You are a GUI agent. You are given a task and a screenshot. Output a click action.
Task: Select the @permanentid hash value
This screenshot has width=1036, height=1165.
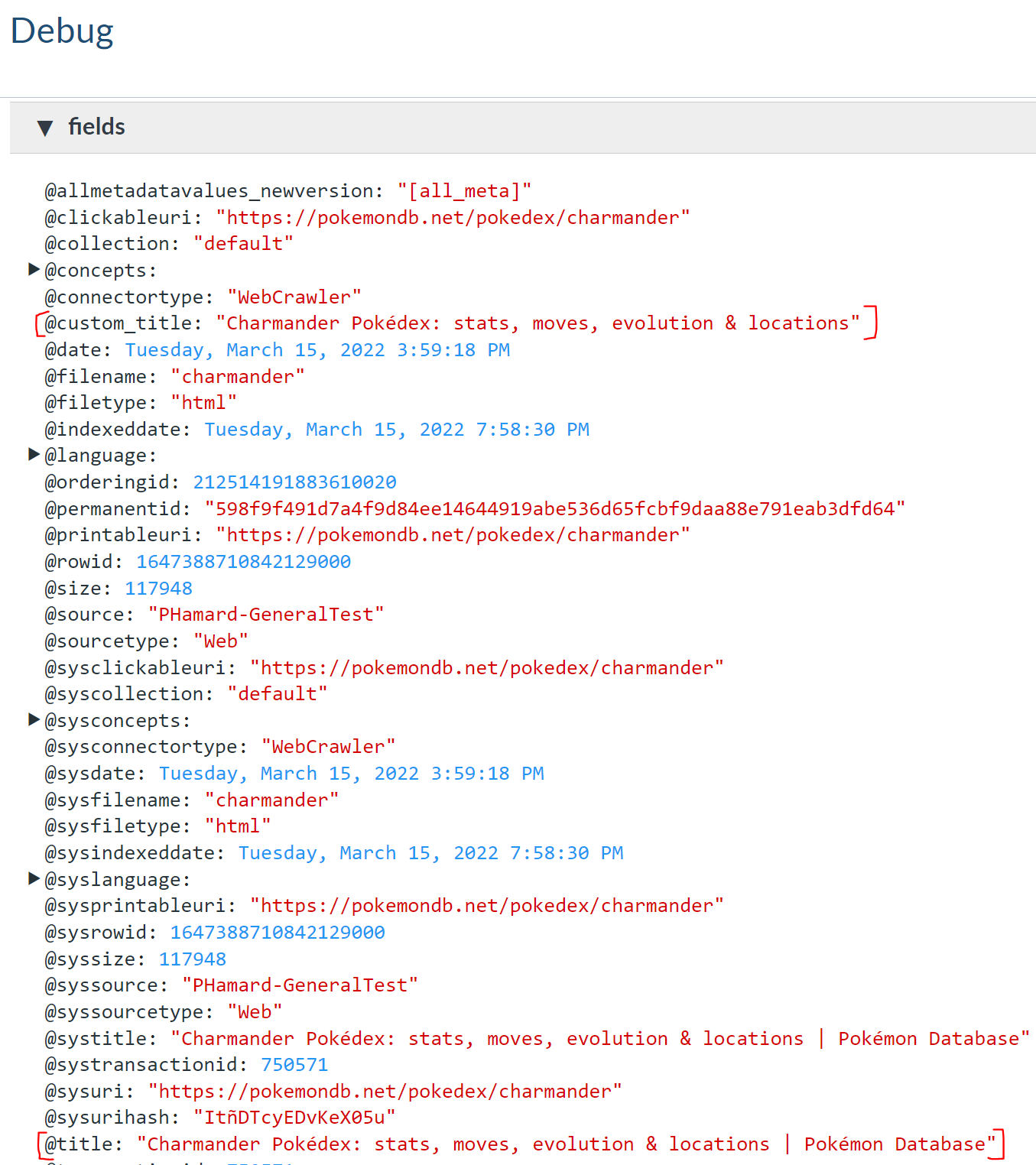pos(555,509)
